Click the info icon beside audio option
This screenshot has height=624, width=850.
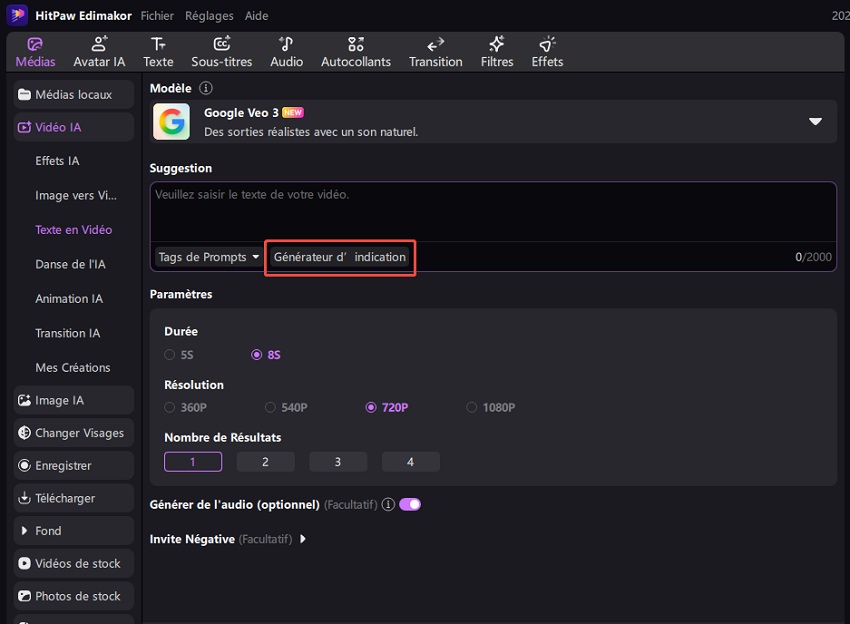point(388,505)
